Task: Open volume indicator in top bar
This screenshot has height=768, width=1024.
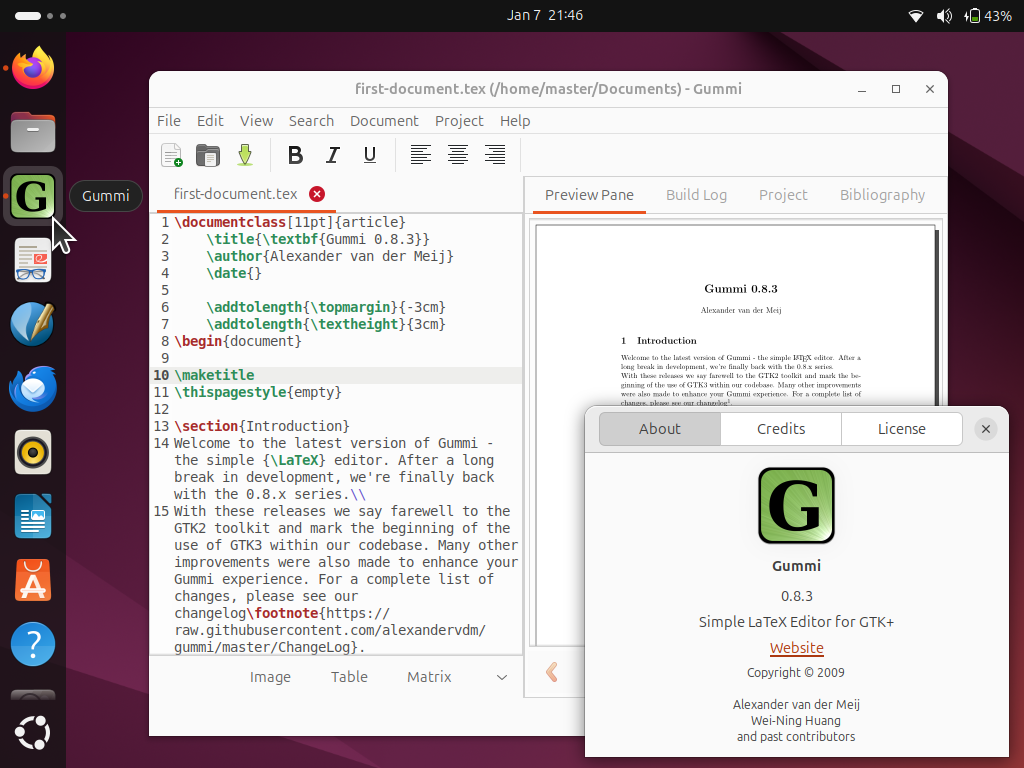Action: pos(944,16)
